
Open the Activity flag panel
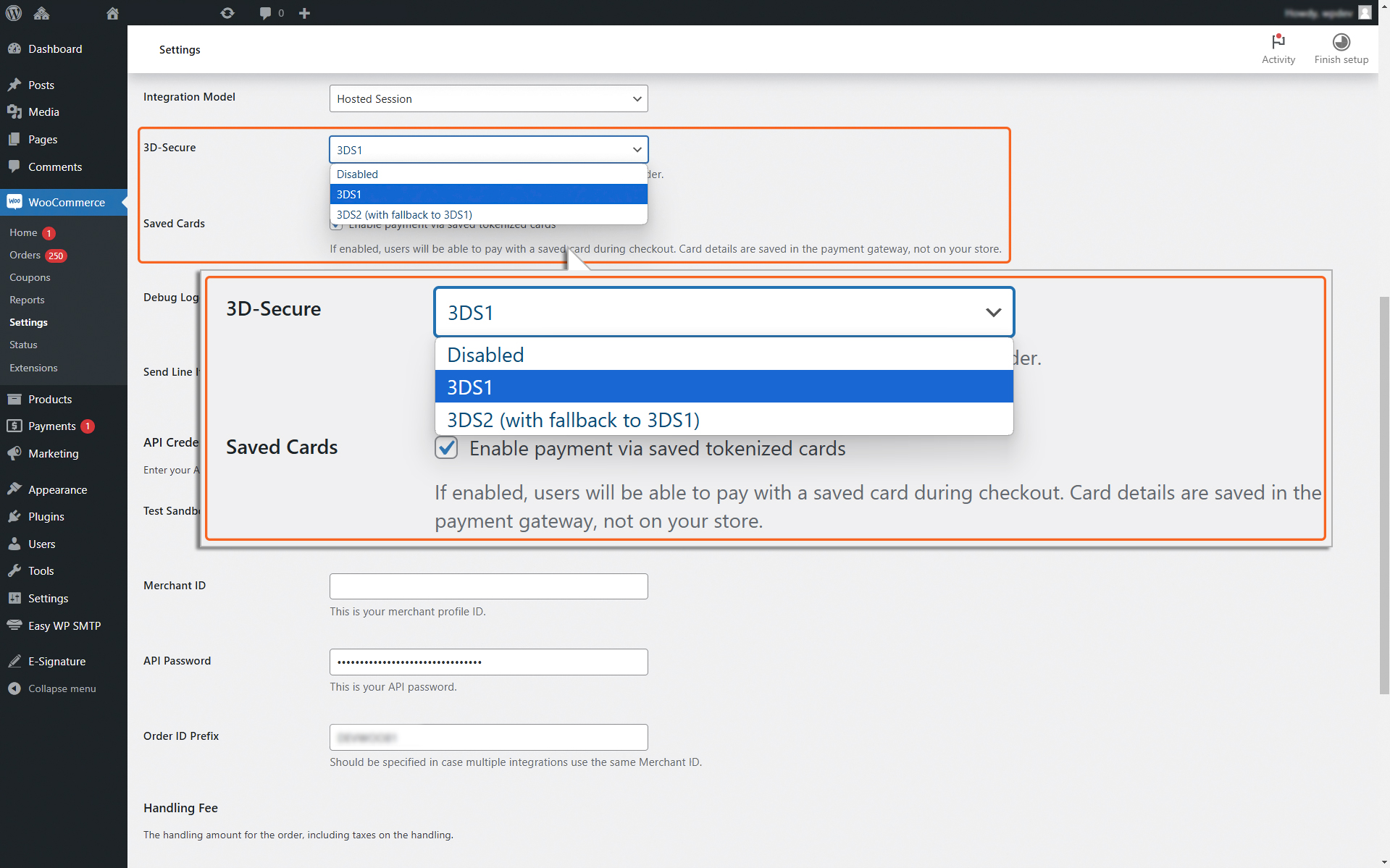(1278, 49)
